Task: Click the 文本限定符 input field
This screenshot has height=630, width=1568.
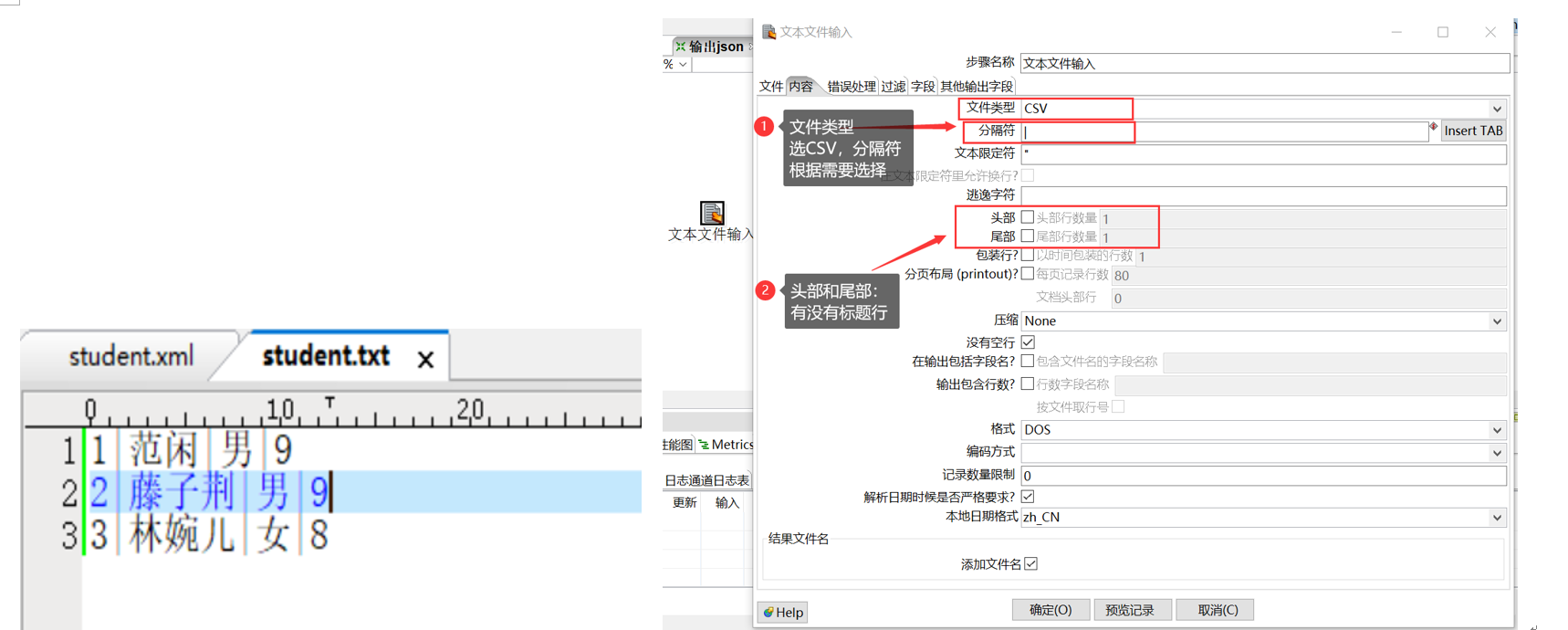Action: click(x=1263, y=154)
